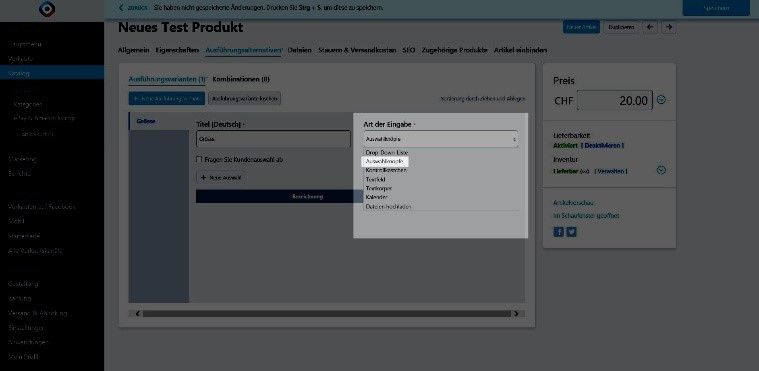759x371 pixels.
Task: Click the blue add-variant button
Action: pyautogui.click(x=167, y=98)
